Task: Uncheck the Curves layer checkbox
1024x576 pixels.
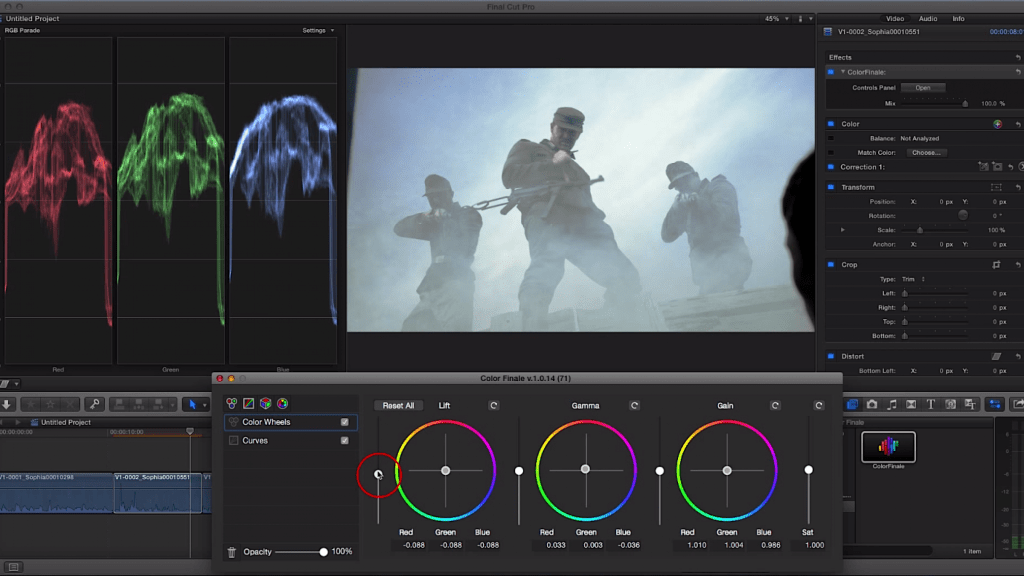Action: [x=345, y=440]
